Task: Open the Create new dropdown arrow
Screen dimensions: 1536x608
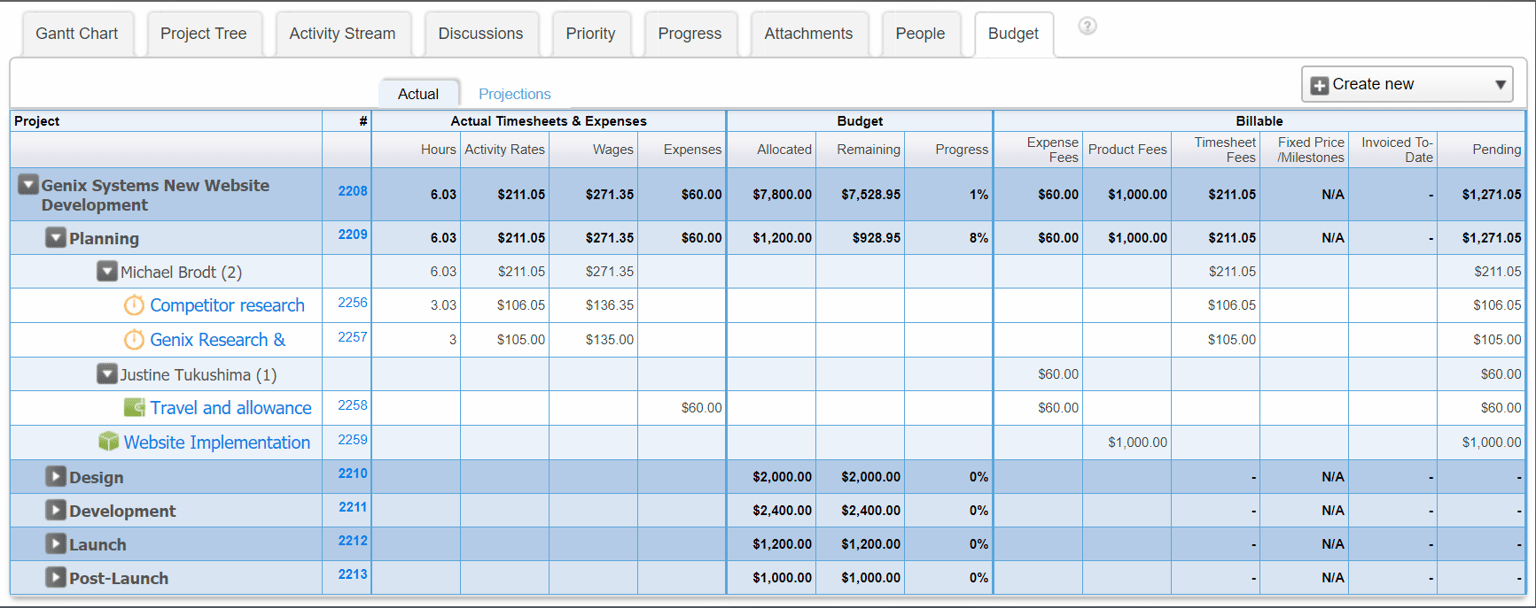Action: [x=1500, y=84]
